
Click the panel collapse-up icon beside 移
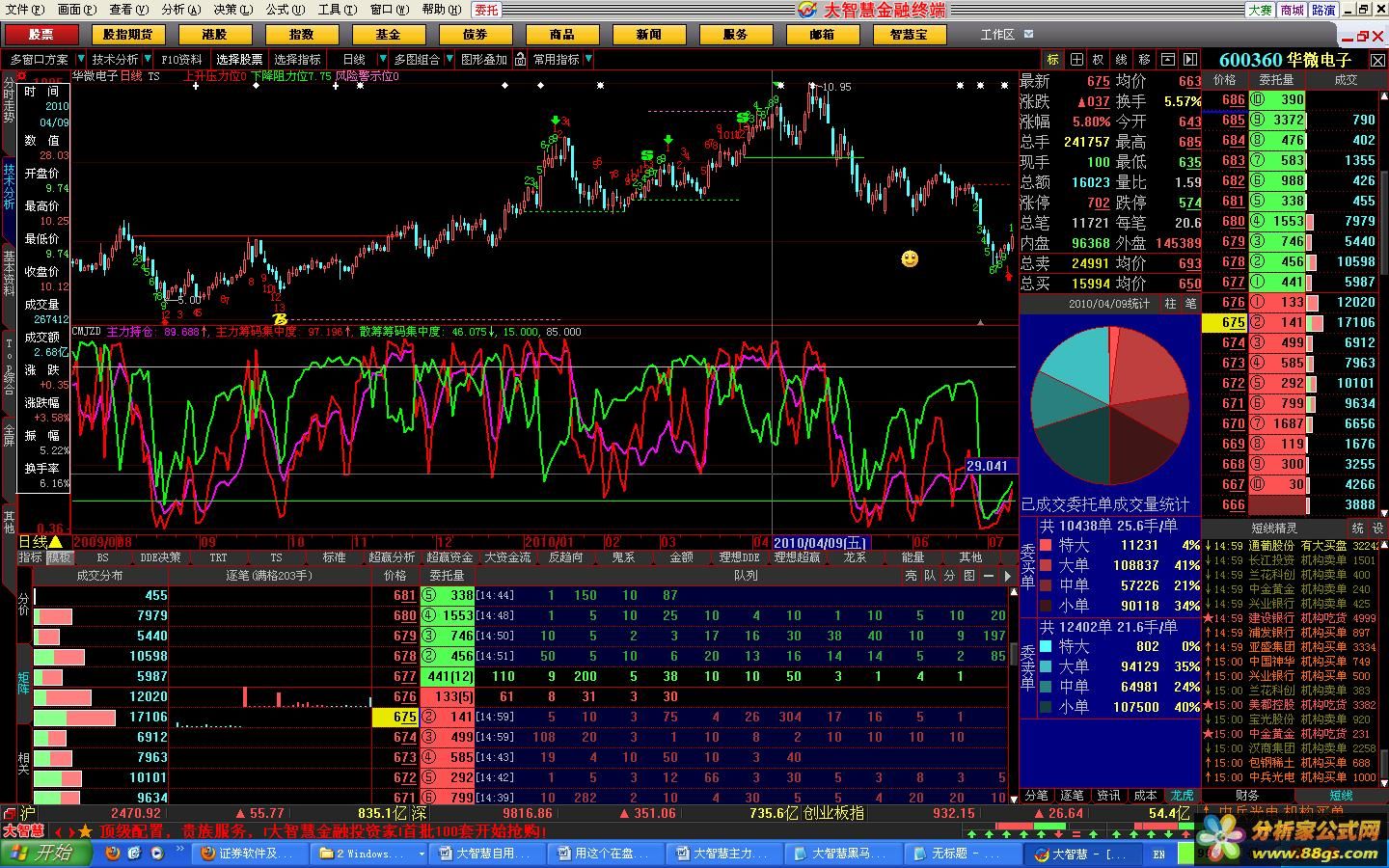(1168, 60)
